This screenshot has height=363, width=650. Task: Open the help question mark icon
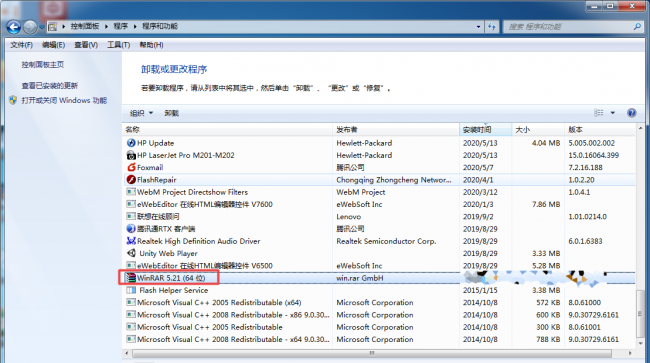point(631,113)
